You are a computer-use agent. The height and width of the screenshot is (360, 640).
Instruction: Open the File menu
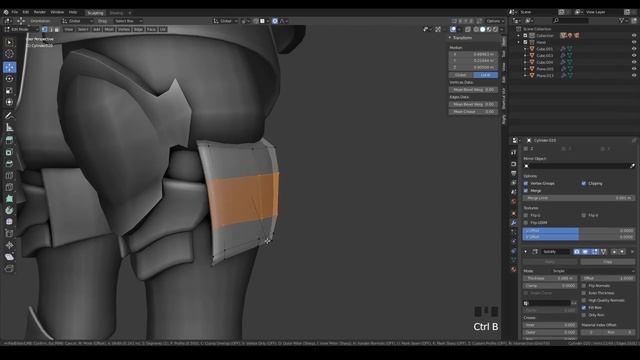pos(15,12)
